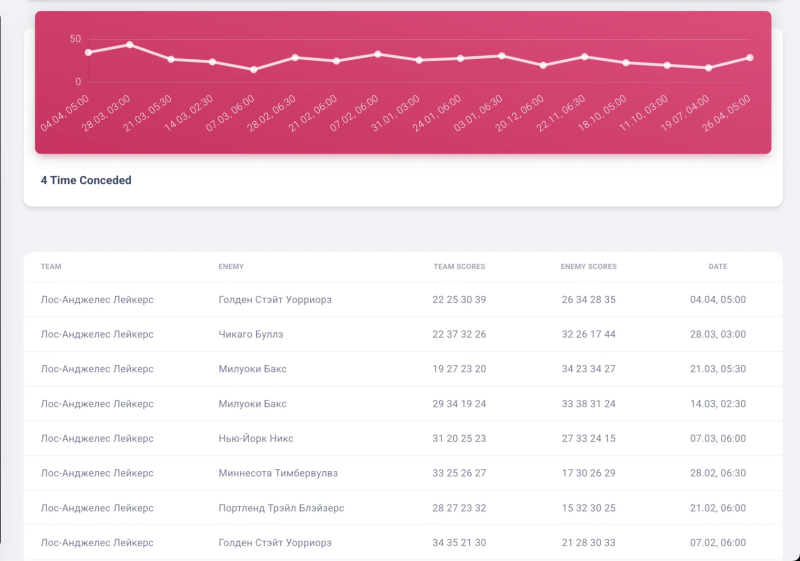Click the ENEMY SCORES column header
Screen dimensions: 800x561
point(588,267)
